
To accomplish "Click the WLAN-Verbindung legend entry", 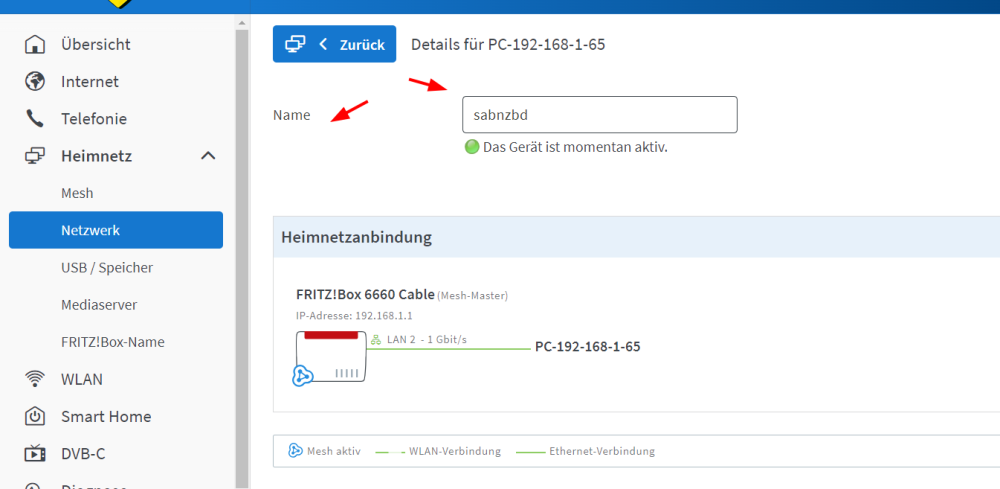I will 455,451.
